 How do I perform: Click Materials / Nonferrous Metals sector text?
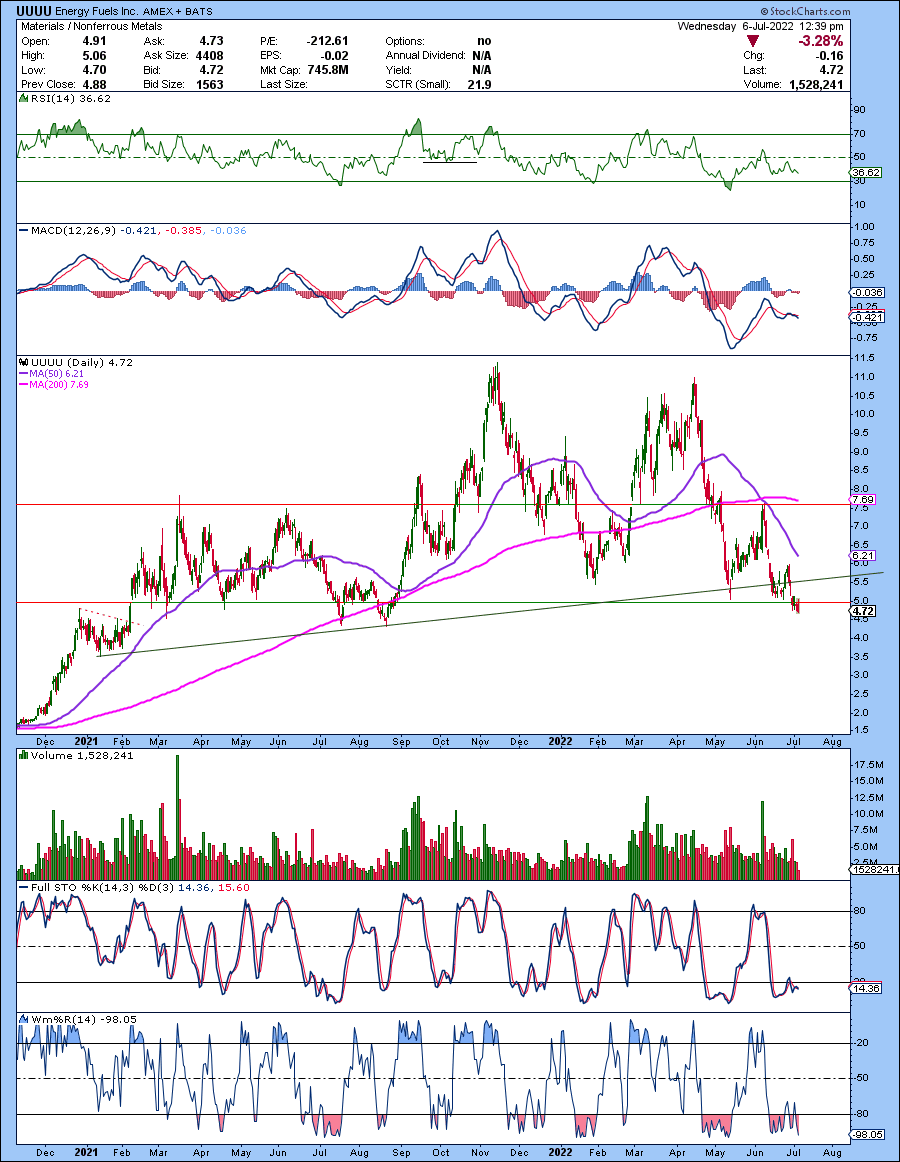tap(91, 26)
